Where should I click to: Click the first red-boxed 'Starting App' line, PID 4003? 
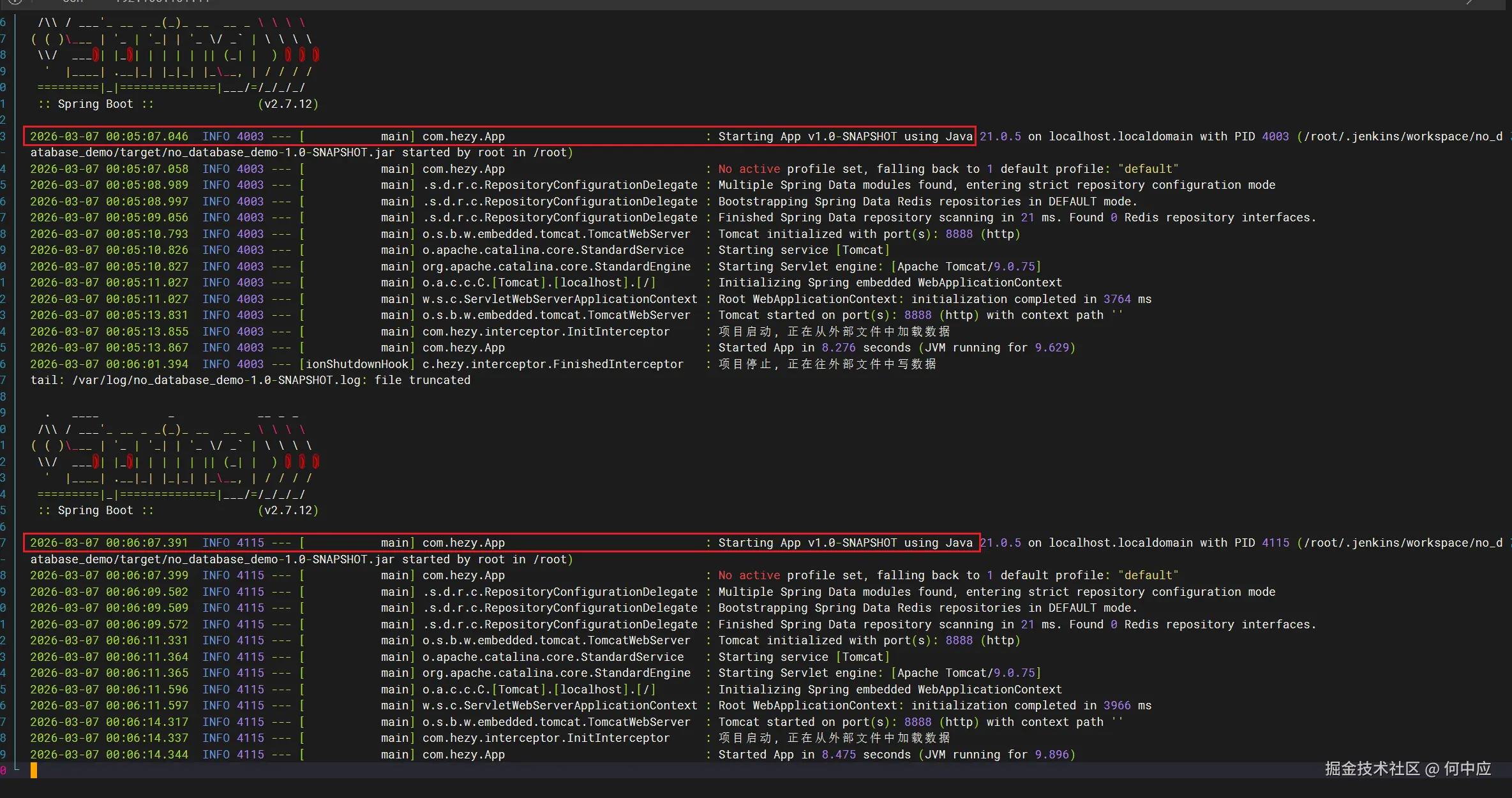pos(499,137)
